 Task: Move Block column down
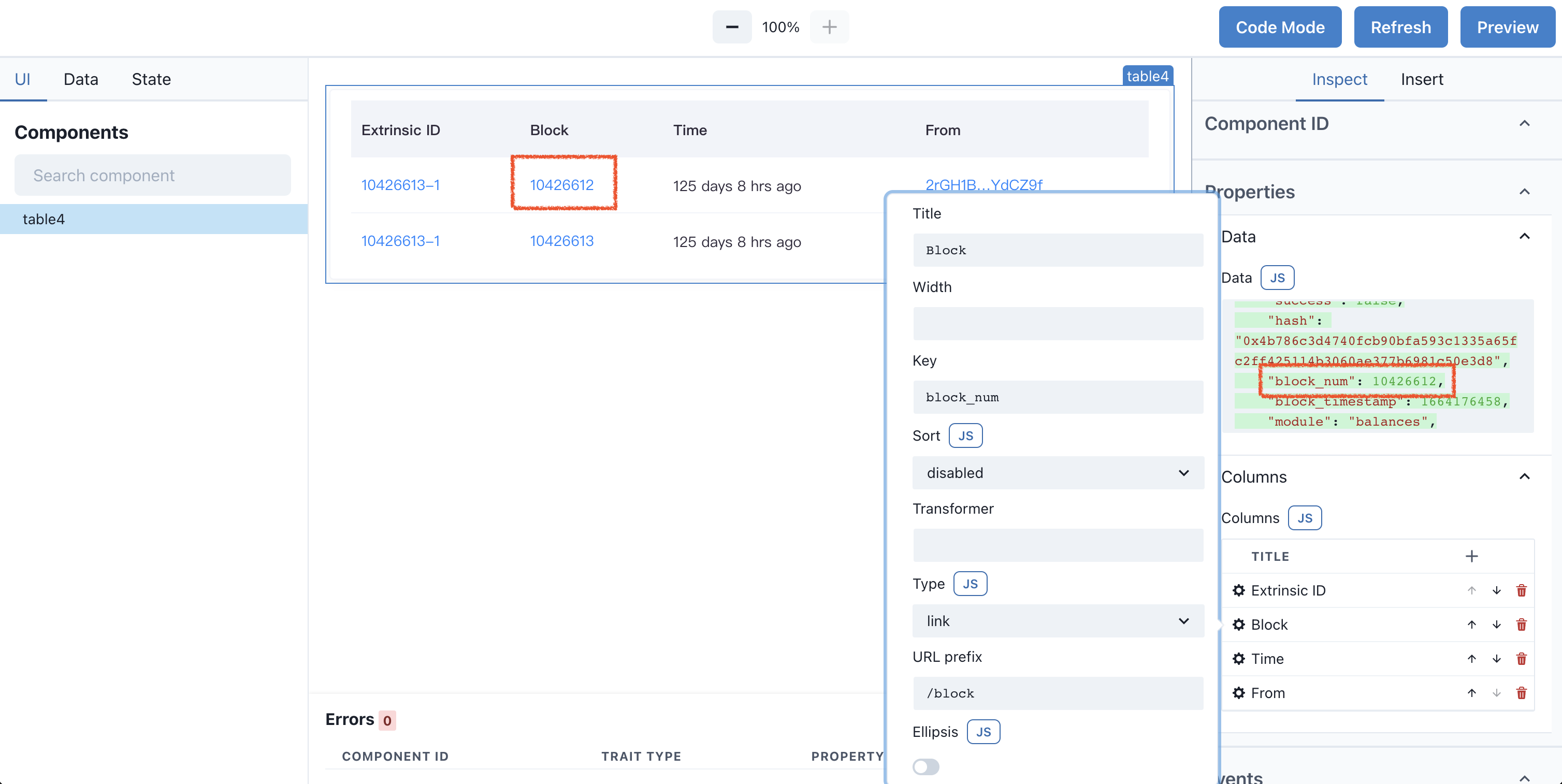pyautogui.click(x=1496, y=624)
